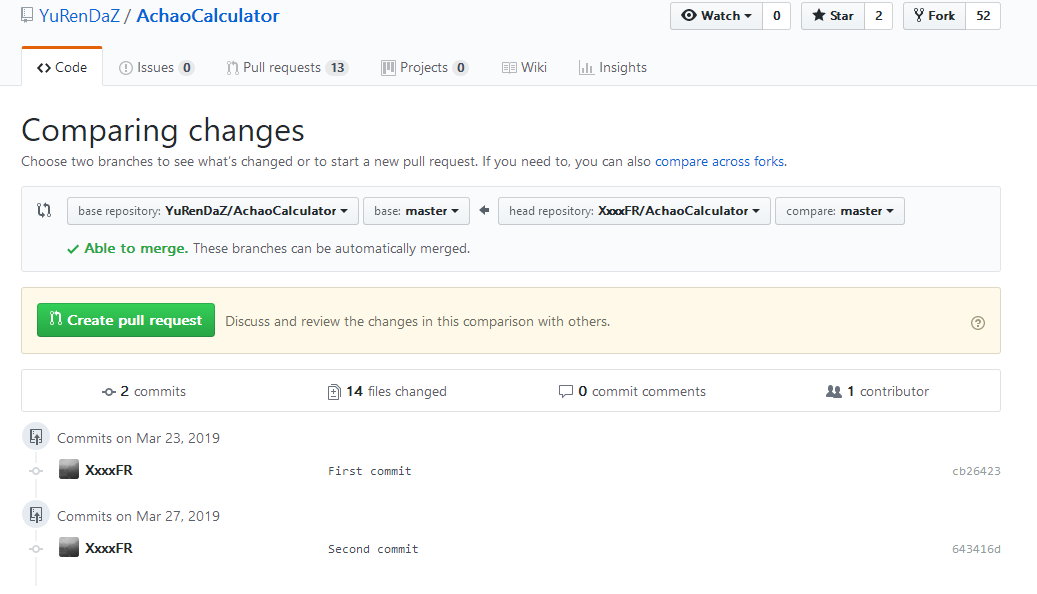
Task: Click the Pull requests branch icon in tab
Action: [232, 68]
